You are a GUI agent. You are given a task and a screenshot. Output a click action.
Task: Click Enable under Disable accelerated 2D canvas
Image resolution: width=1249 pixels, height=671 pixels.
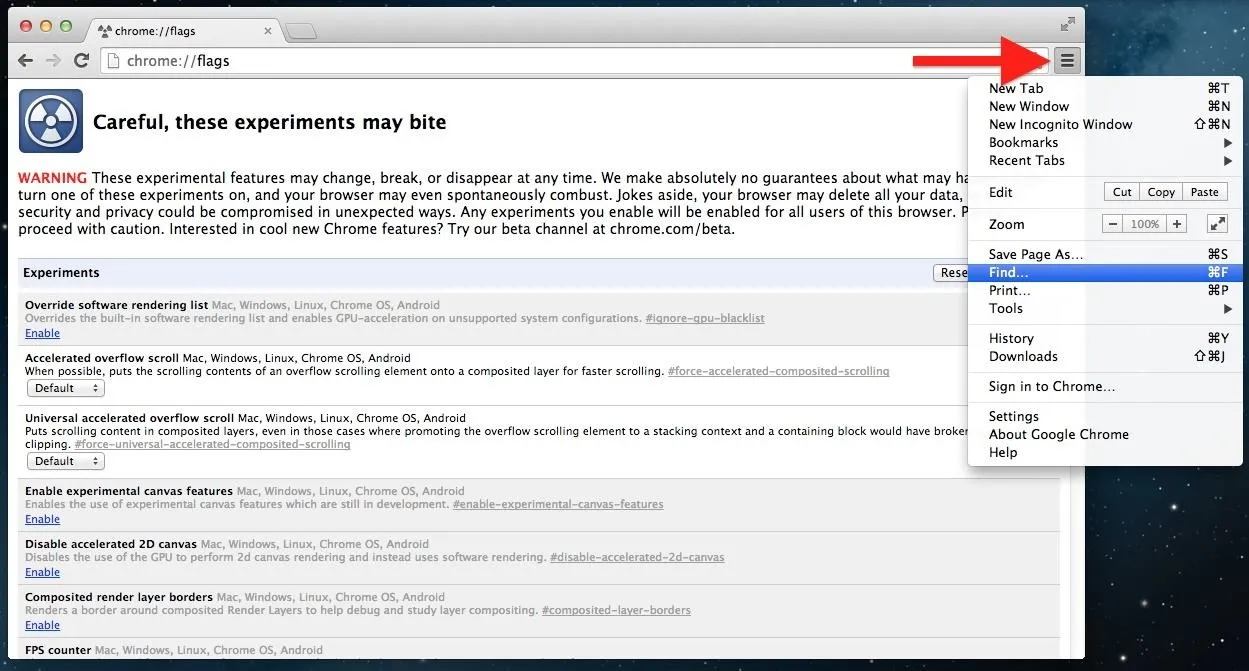click(42, 573)
